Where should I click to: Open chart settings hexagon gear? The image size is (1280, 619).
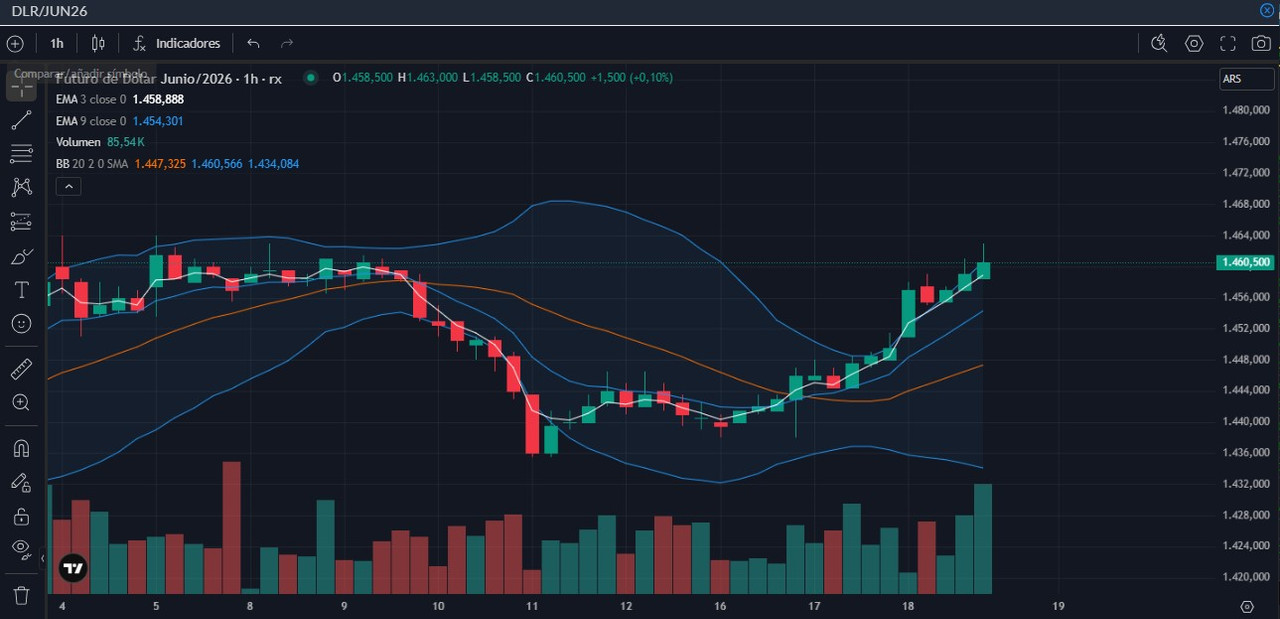(x=1194, y=43)
